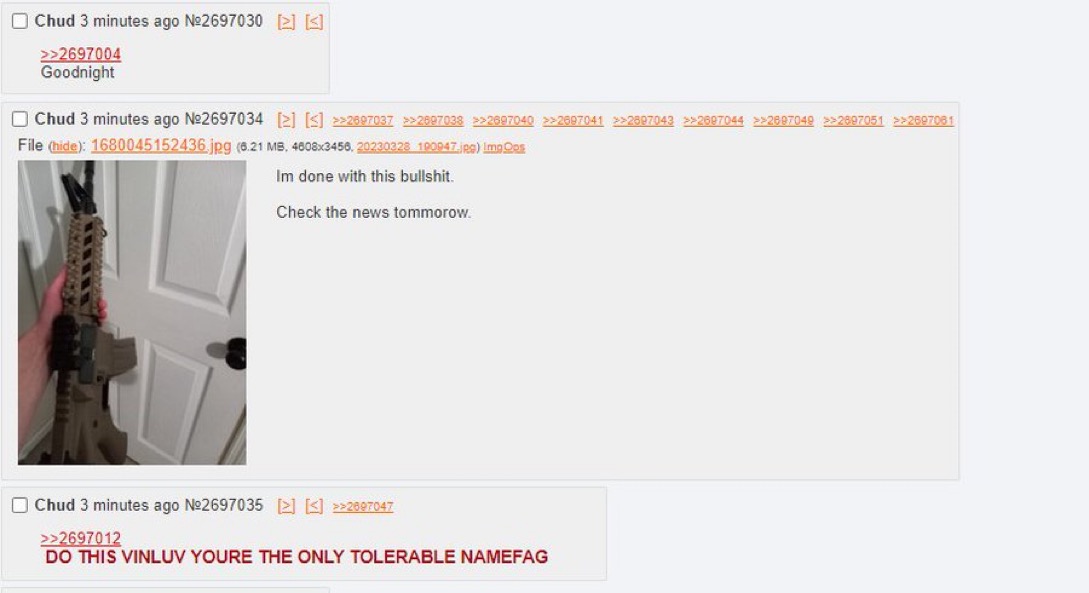
Task: Open ImgOps reverse search link
Action: point(504,147)
